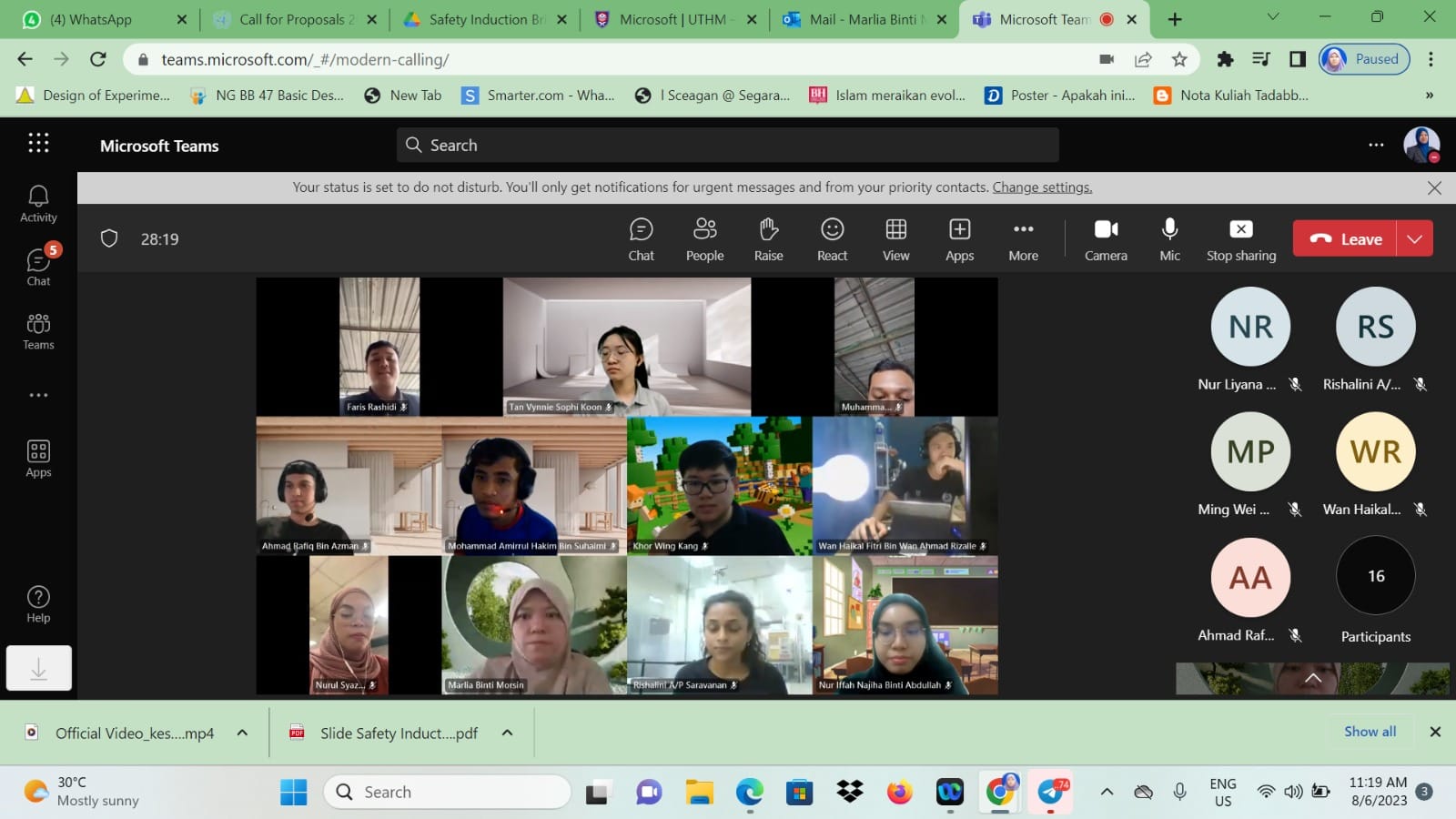
Task: Open the Activity feed in sidebar
Action: [38, 203]
